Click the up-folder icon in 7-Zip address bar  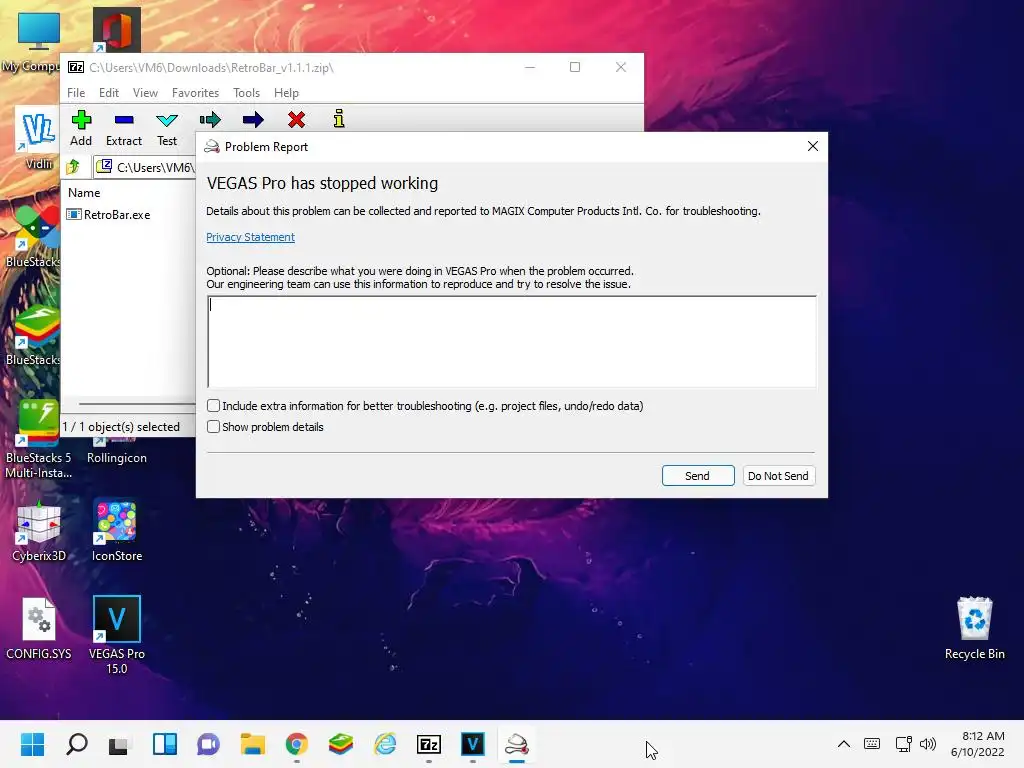(x=73, y=167)
